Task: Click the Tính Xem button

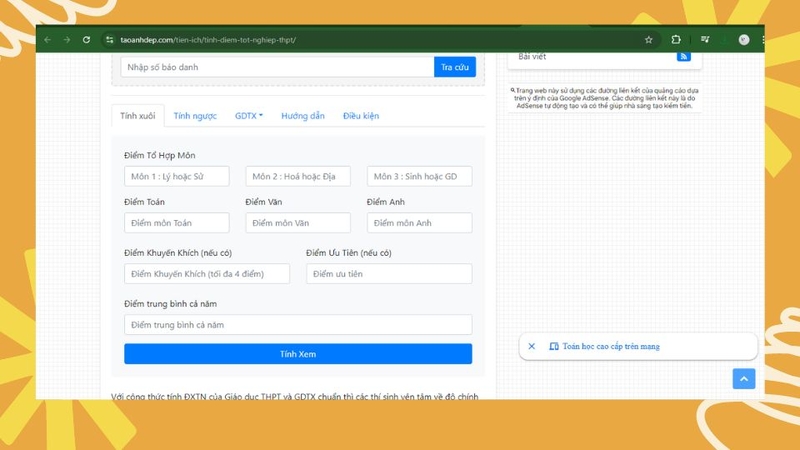Action: pos(298,354)
